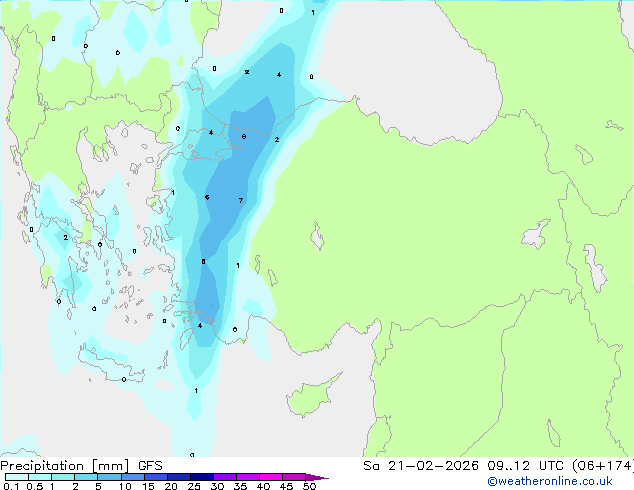Pick the 25–30 mm navy legend swatch
This screenshot has height=490, width=634.
(x=201, y=477)
